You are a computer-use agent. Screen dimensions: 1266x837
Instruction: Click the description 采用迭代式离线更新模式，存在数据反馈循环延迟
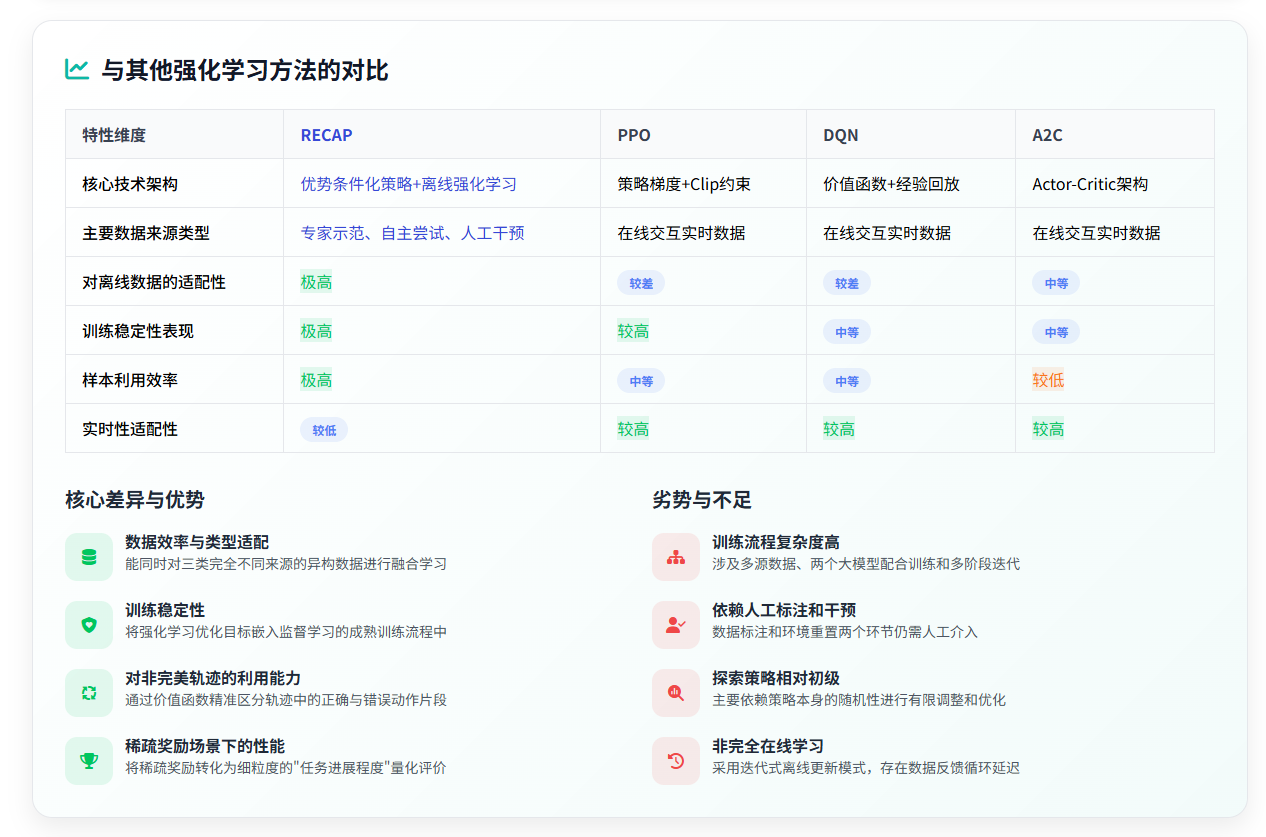pos(866,768)
